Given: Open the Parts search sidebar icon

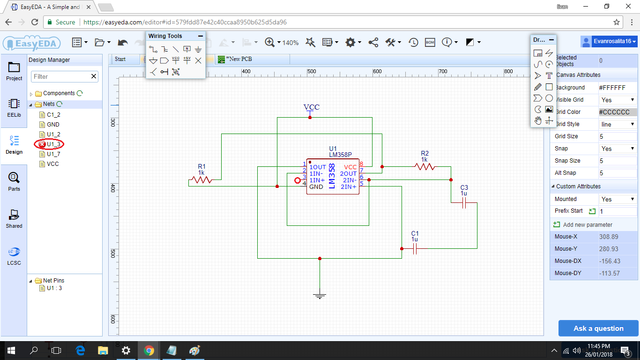Looking at the screenshot, I should point(14,182).
